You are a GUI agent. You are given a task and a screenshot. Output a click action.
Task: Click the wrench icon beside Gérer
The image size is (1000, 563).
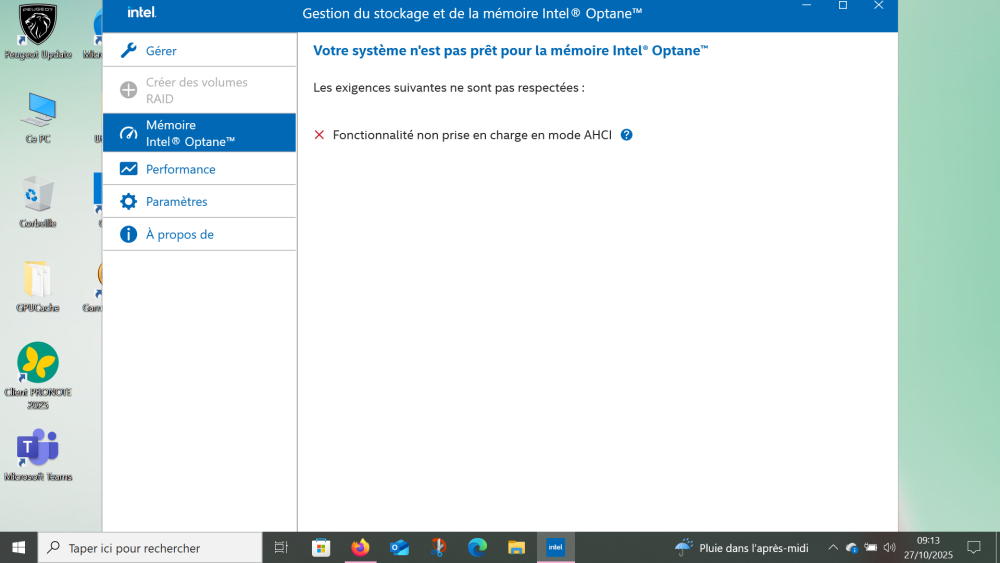click(x=128, y=50)
